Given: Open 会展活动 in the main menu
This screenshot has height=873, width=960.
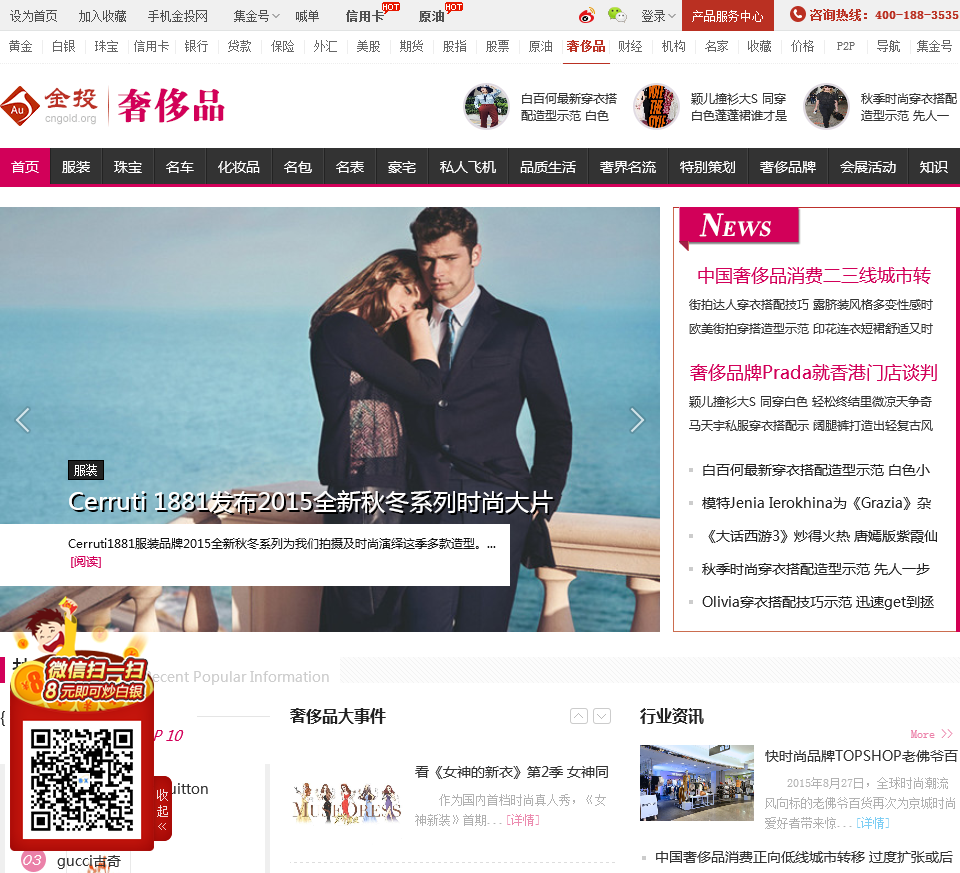Looking at the screenshot, I should click(x=868, y=167).
